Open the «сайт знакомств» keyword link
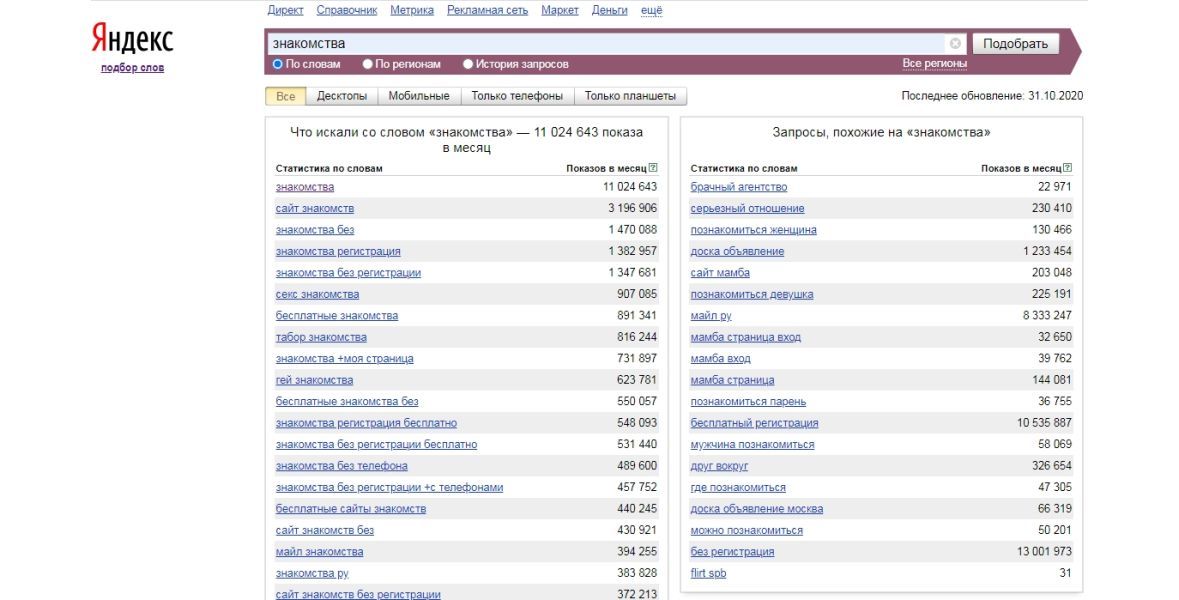Viewport: 1179px width, 600px height. (314, 208)
